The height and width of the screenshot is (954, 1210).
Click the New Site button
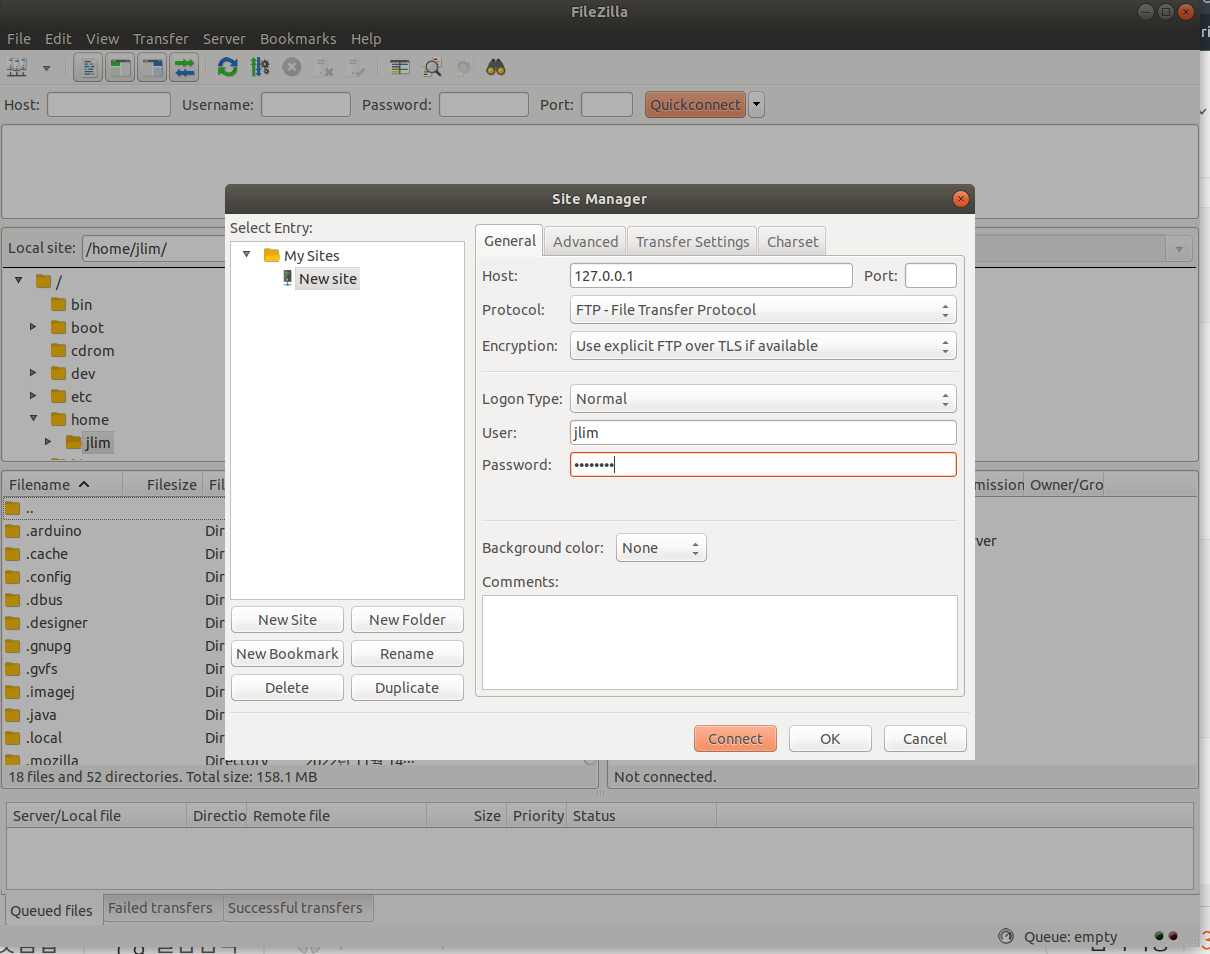coord(287,620)
